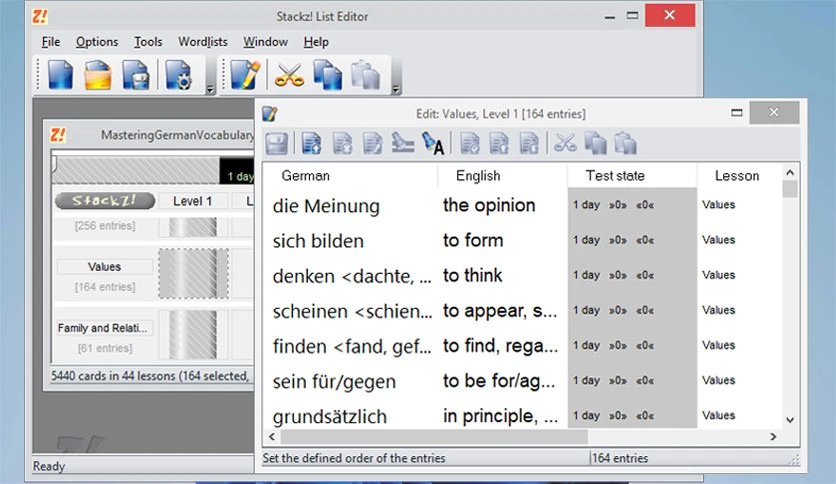Viewport: 836px width, 484px height.
Task: Click the scroll up arrow in entries list
Action: (x=790, y=173)
